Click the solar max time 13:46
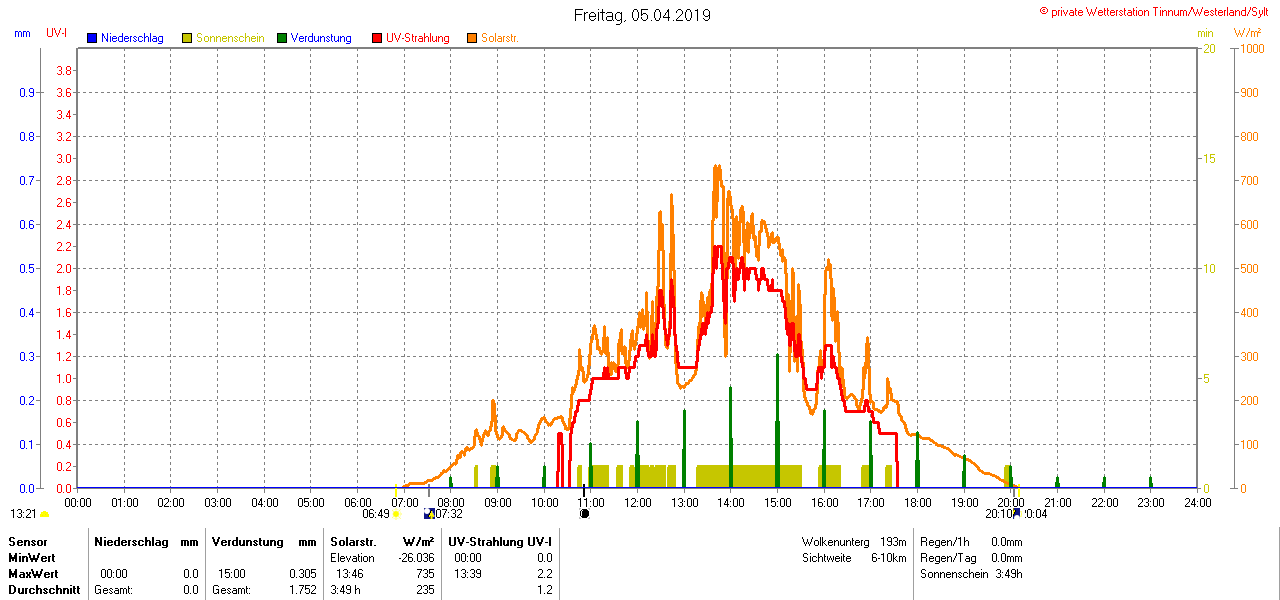This screenshot has width=1280, height=600. 350,574
